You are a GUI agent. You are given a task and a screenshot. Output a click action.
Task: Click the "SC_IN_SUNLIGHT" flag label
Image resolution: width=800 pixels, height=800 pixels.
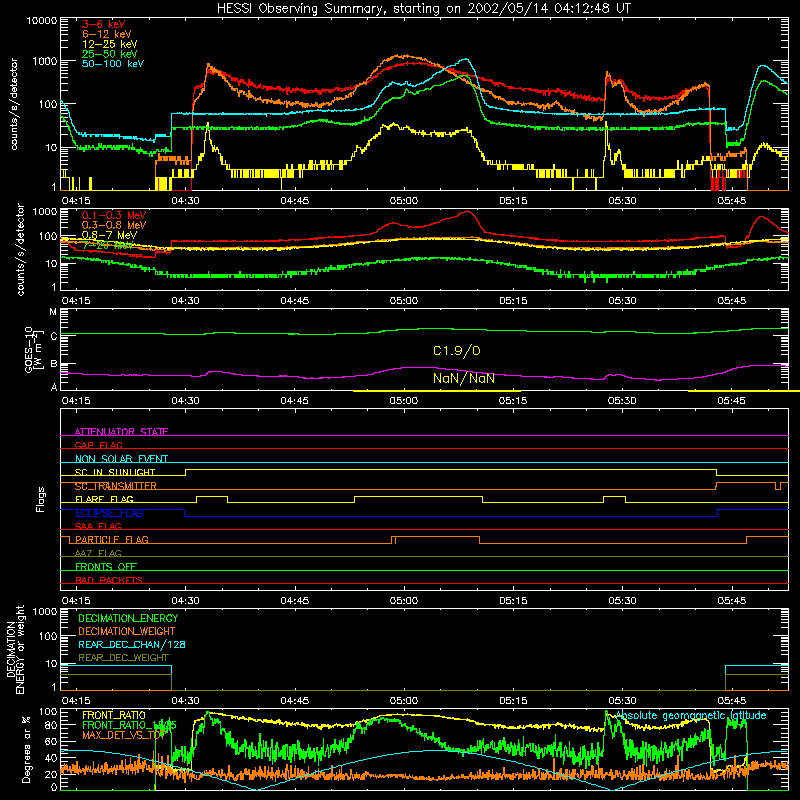pos(115,472)
